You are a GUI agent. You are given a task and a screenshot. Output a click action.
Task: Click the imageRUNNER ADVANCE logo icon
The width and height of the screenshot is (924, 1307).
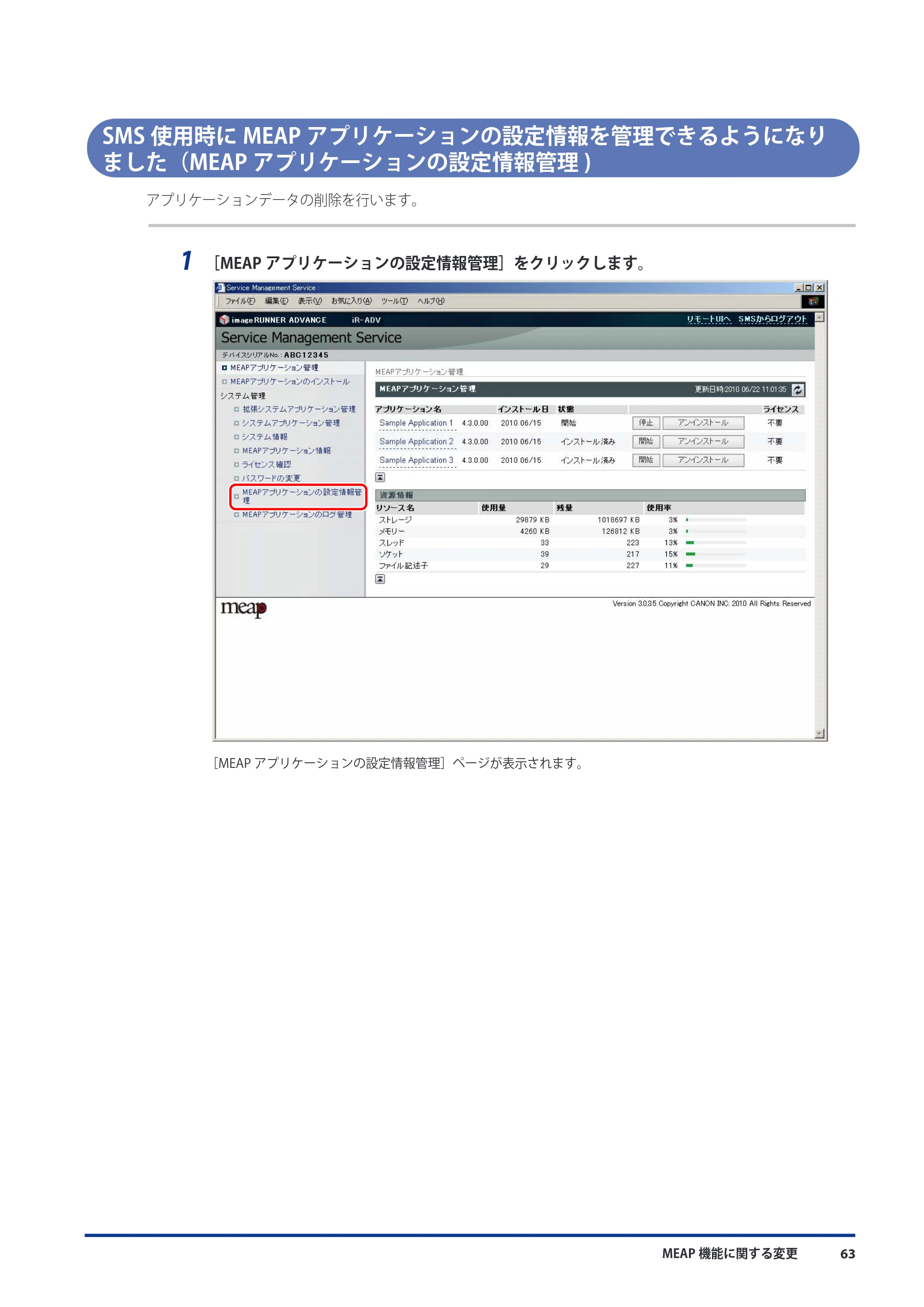[224, 320]
